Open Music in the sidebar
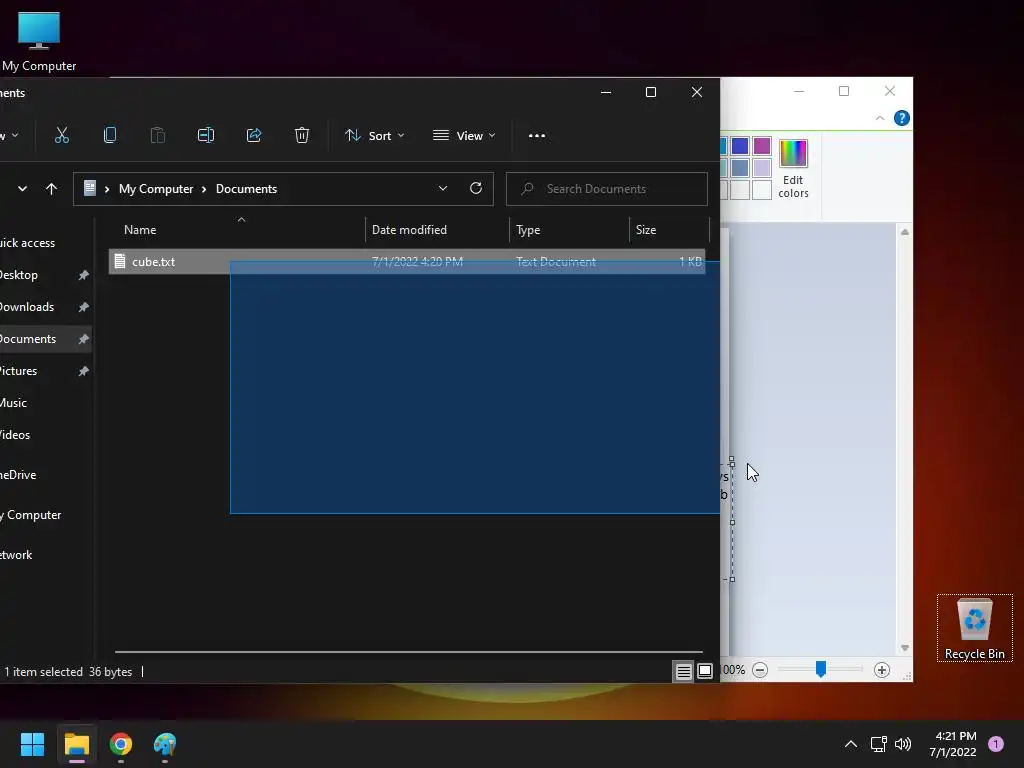The image size is (1024, 768). (x=13, y=403)
